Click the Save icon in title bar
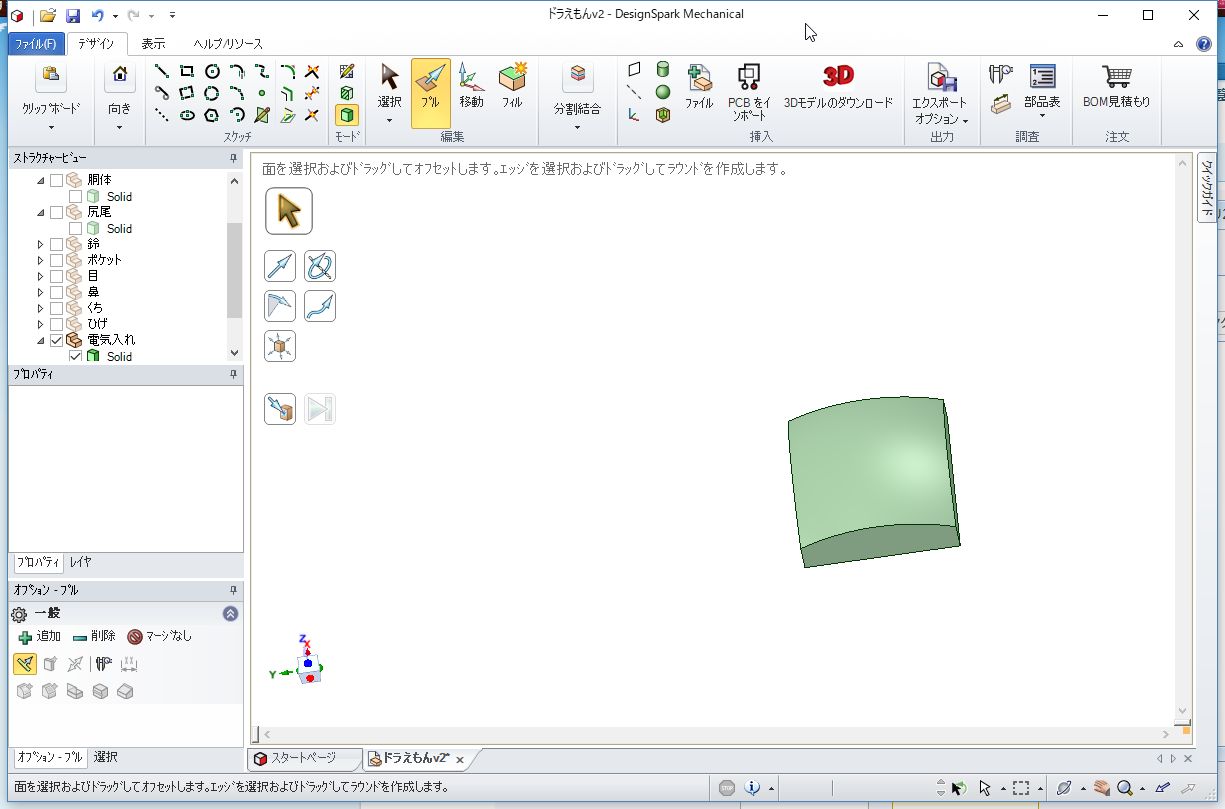 coord(73,16)
